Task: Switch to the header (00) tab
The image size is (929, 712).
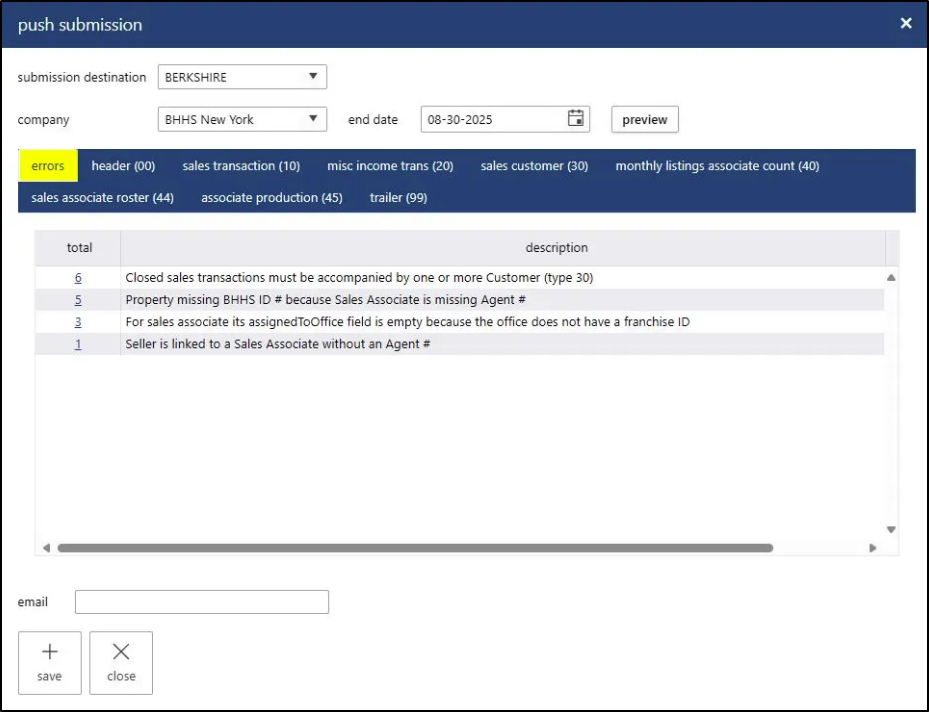Action: coord(123,166)
